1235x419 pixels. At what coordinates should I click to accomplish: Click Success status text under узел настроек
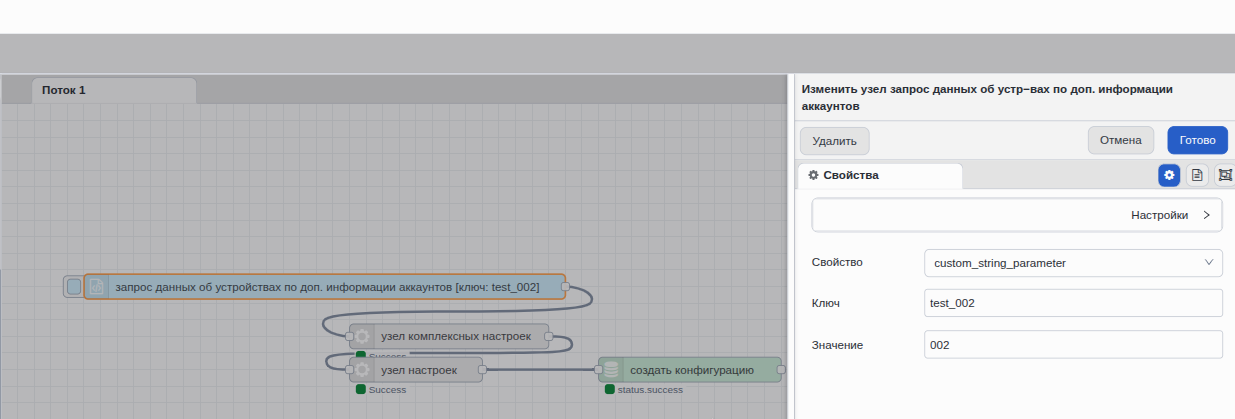tap(387, 390)
